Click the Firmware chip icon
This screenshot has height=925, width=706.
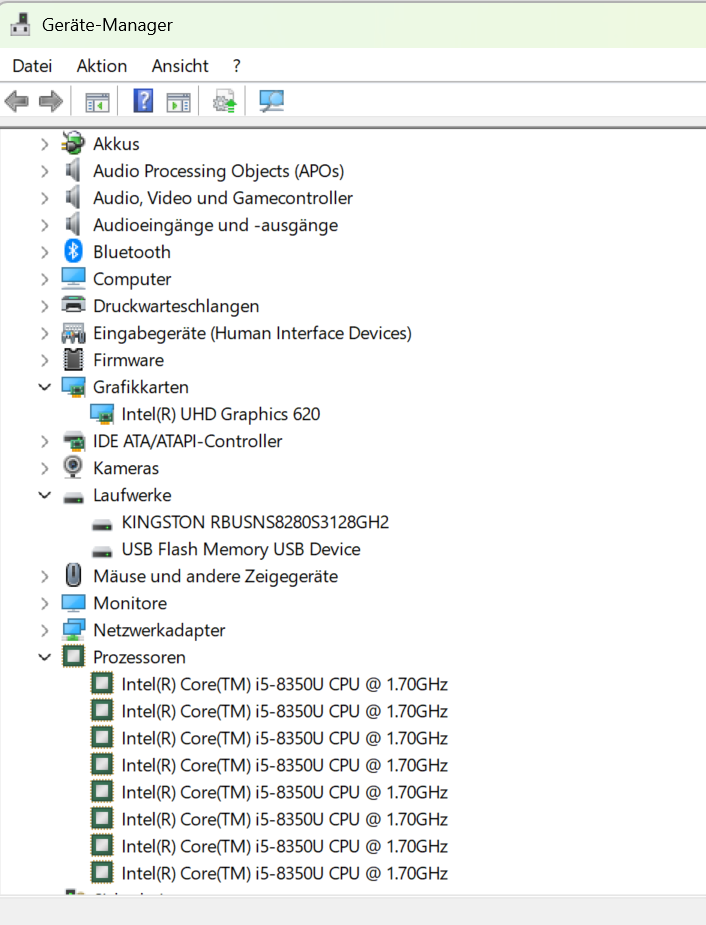pyautogui.click(x=73, y=359)
